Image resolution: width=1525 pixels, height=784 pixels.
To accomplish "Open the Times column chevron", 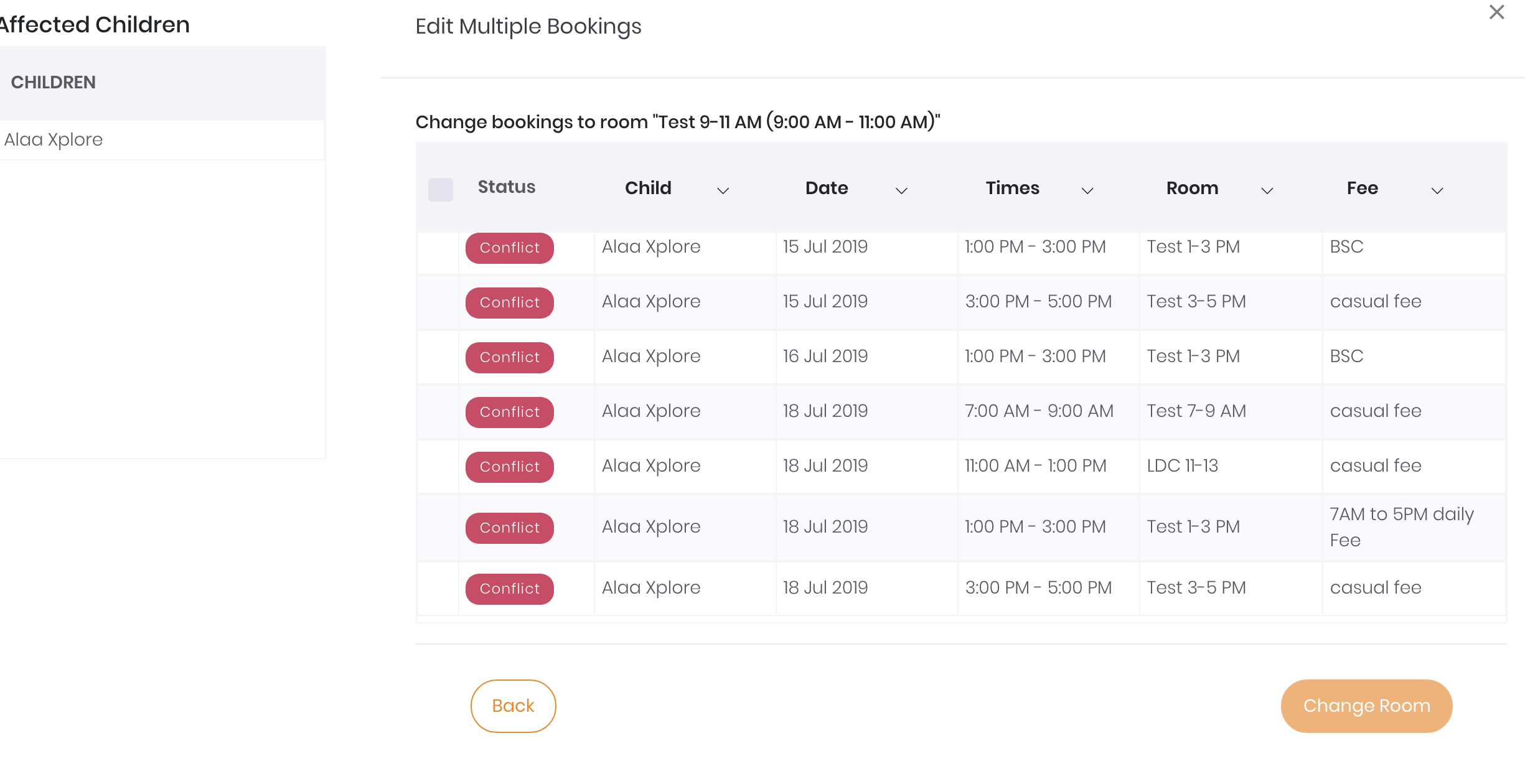I will click(x=1087, y=190).
